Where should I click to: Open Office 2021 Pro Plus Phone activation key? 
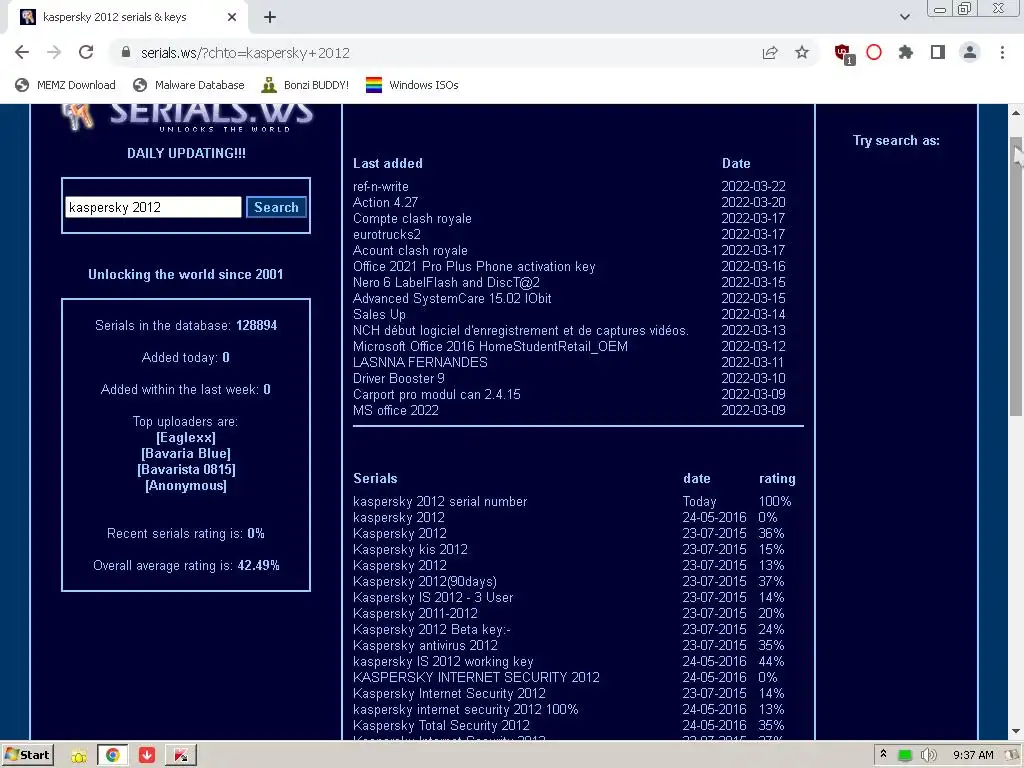[474, 266]
